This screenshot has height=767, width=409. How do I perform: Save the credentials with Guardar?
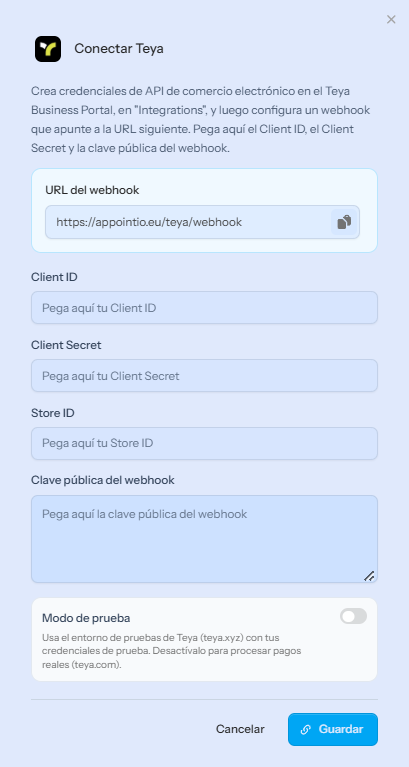pos(333,729)
